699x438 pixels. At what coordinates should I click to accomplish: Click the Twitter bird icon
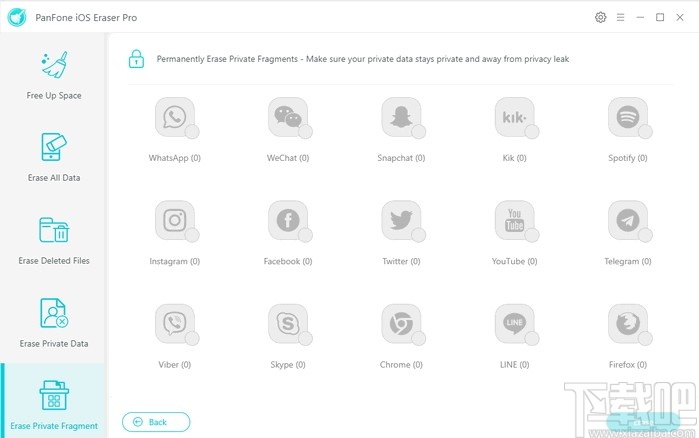point(401,220)
